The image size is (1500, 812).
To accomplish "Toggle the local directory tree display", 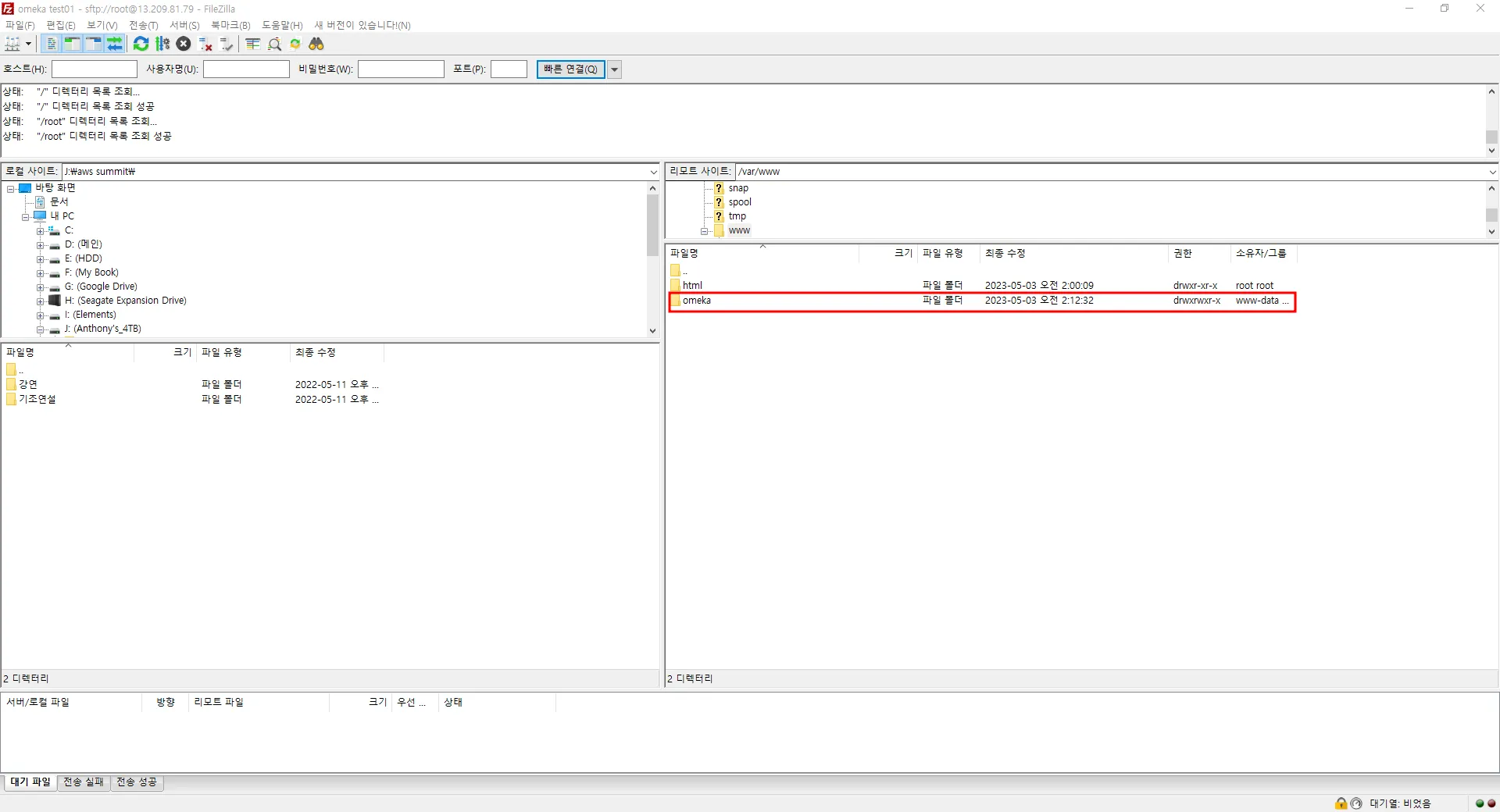I will (73, 44).
